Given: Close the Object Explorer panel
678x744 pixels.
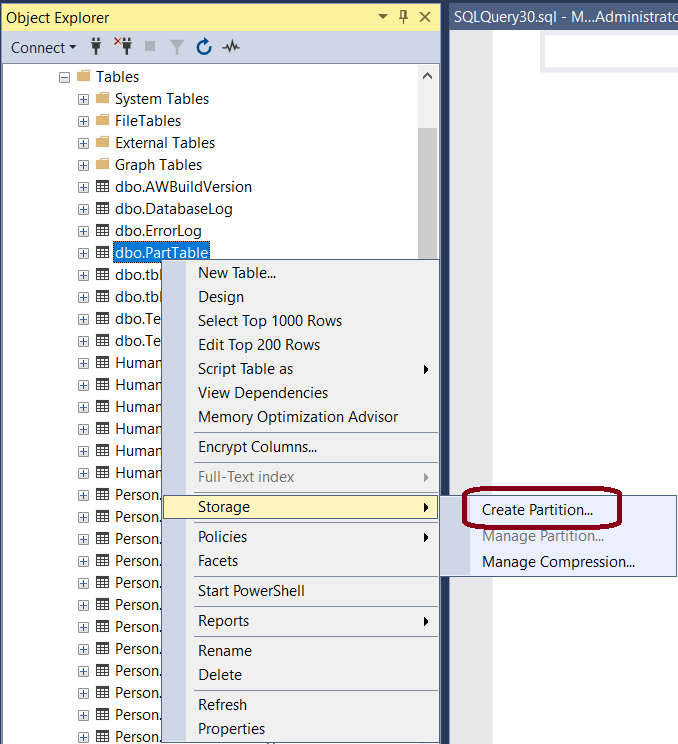Looking at the screenshot, I should [425, 17].
